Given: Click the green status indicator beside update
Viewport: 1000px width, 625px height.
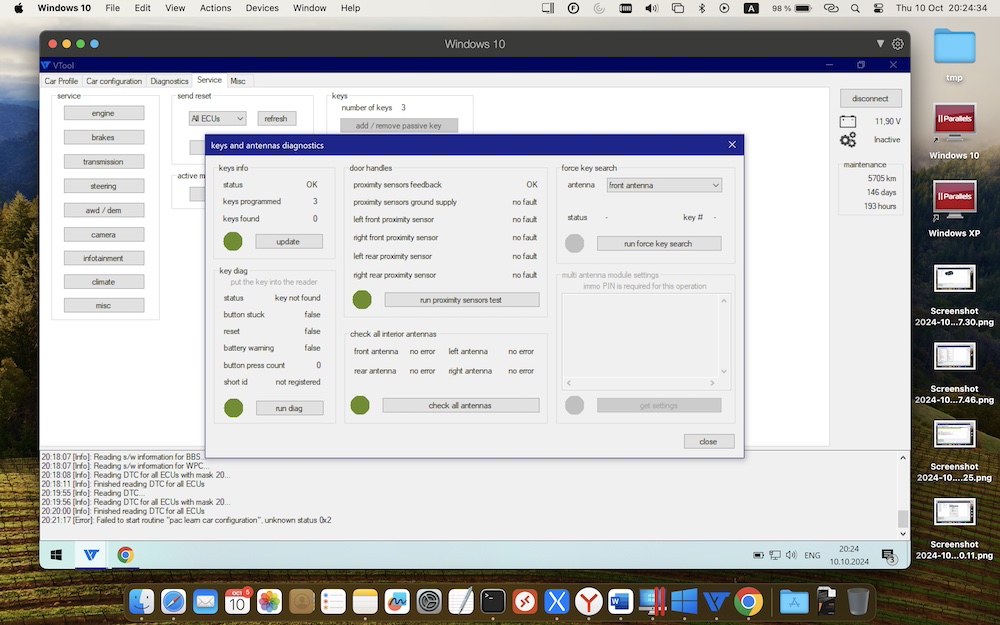Looking at the screenshot, I should (233, 241).
